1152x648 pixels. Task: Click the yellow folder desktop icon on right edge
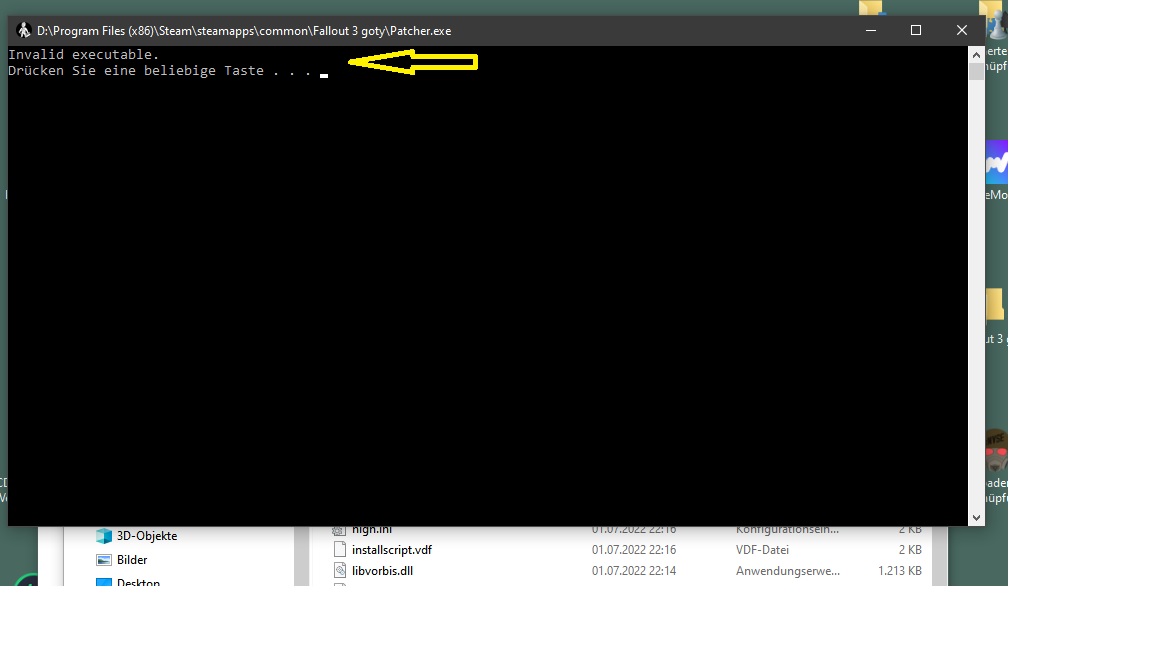[x=995, y=305]
